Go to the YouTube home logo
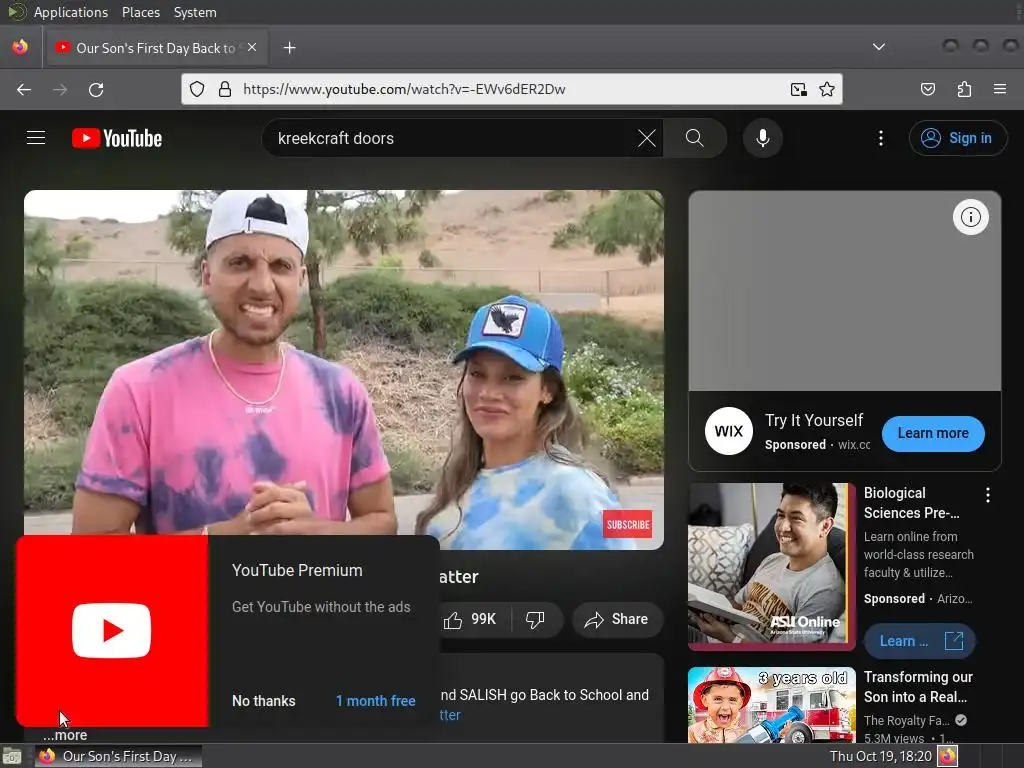Viewport: 1024px width, 768px height. (x=117, y=138)
